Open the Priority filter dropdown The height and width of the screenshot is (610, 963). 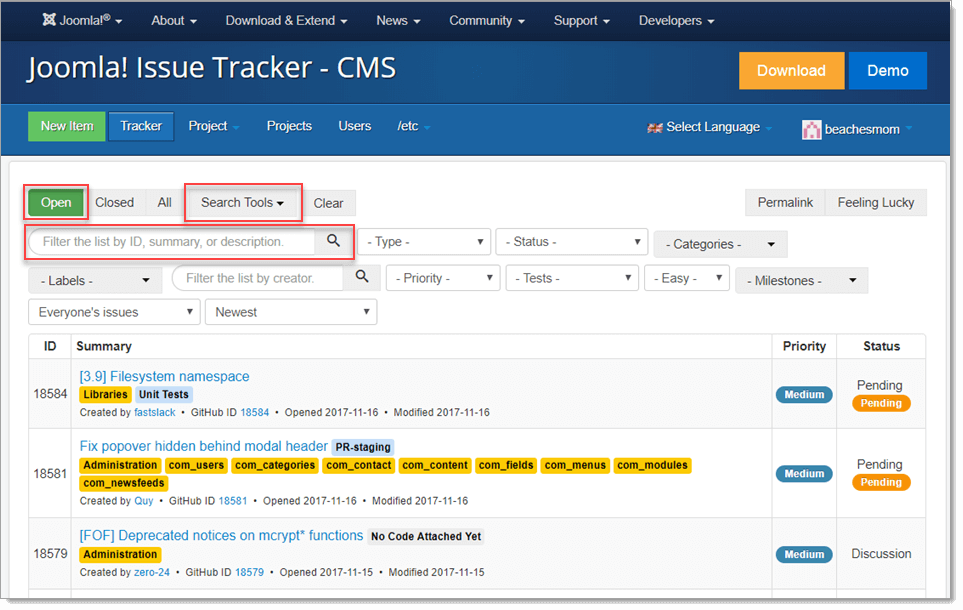coord(443,278)
